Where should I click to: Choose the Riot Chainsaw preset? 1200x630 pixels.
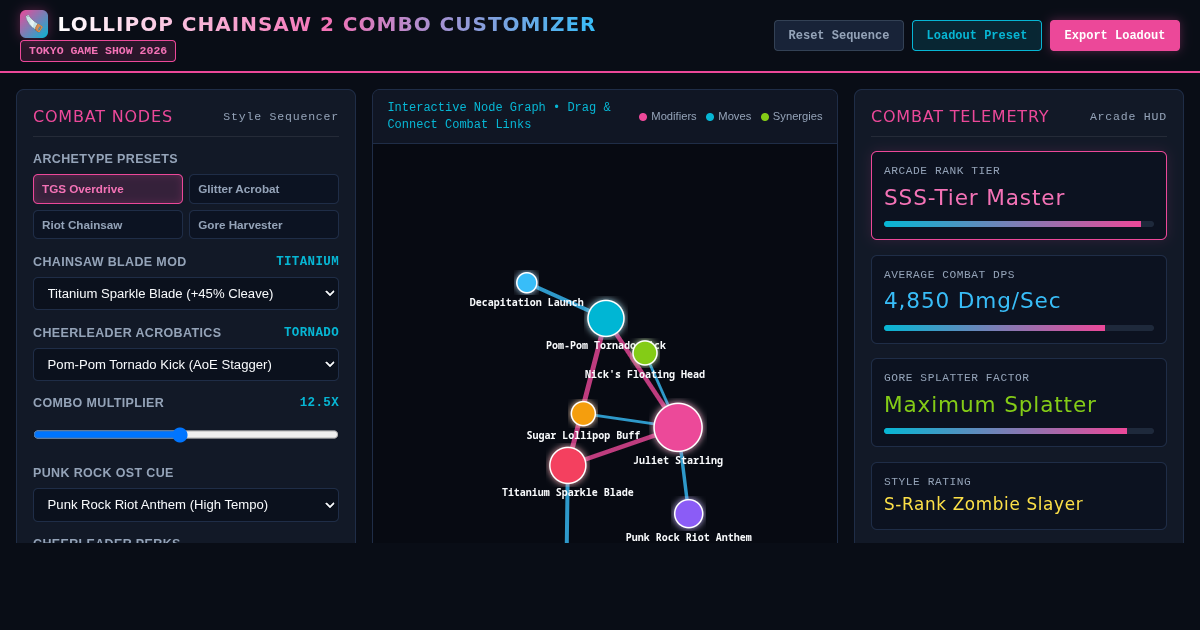108,225
